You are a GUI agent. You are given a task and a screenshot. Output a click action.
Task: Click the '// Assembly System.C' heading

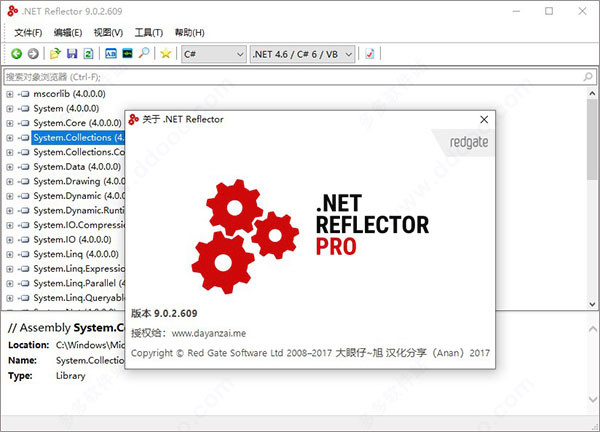click(x=67, y=328)
